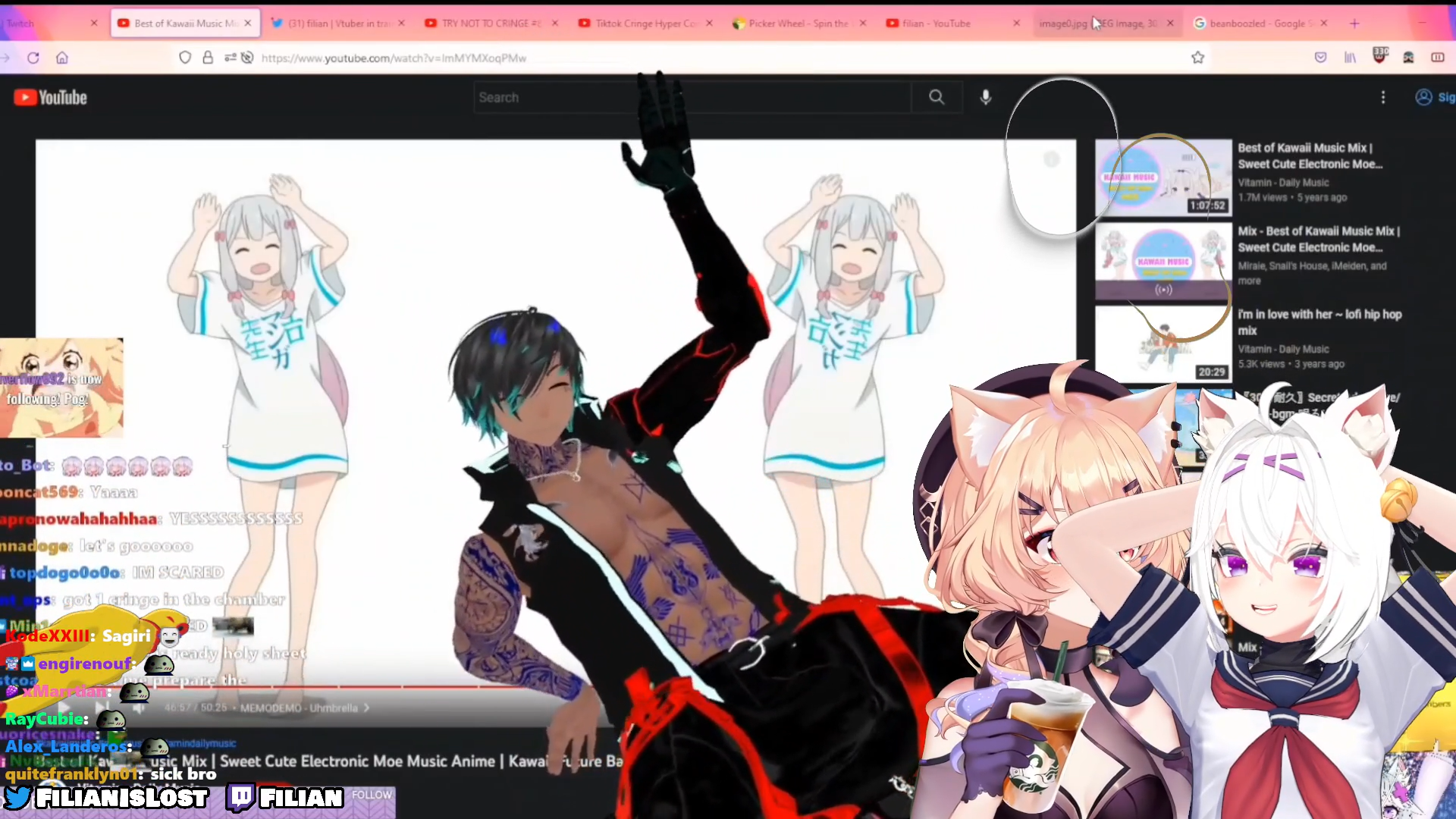
Task: Bookmark this page with the star
Action: pyautogui.click(x=1197, y=58)
